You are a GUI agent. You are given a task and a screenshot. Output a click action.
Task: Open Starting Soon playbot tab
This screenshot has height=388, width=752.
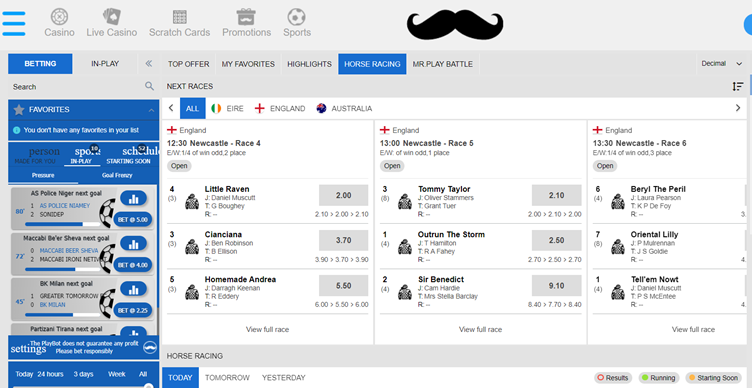tap(128, 156)
